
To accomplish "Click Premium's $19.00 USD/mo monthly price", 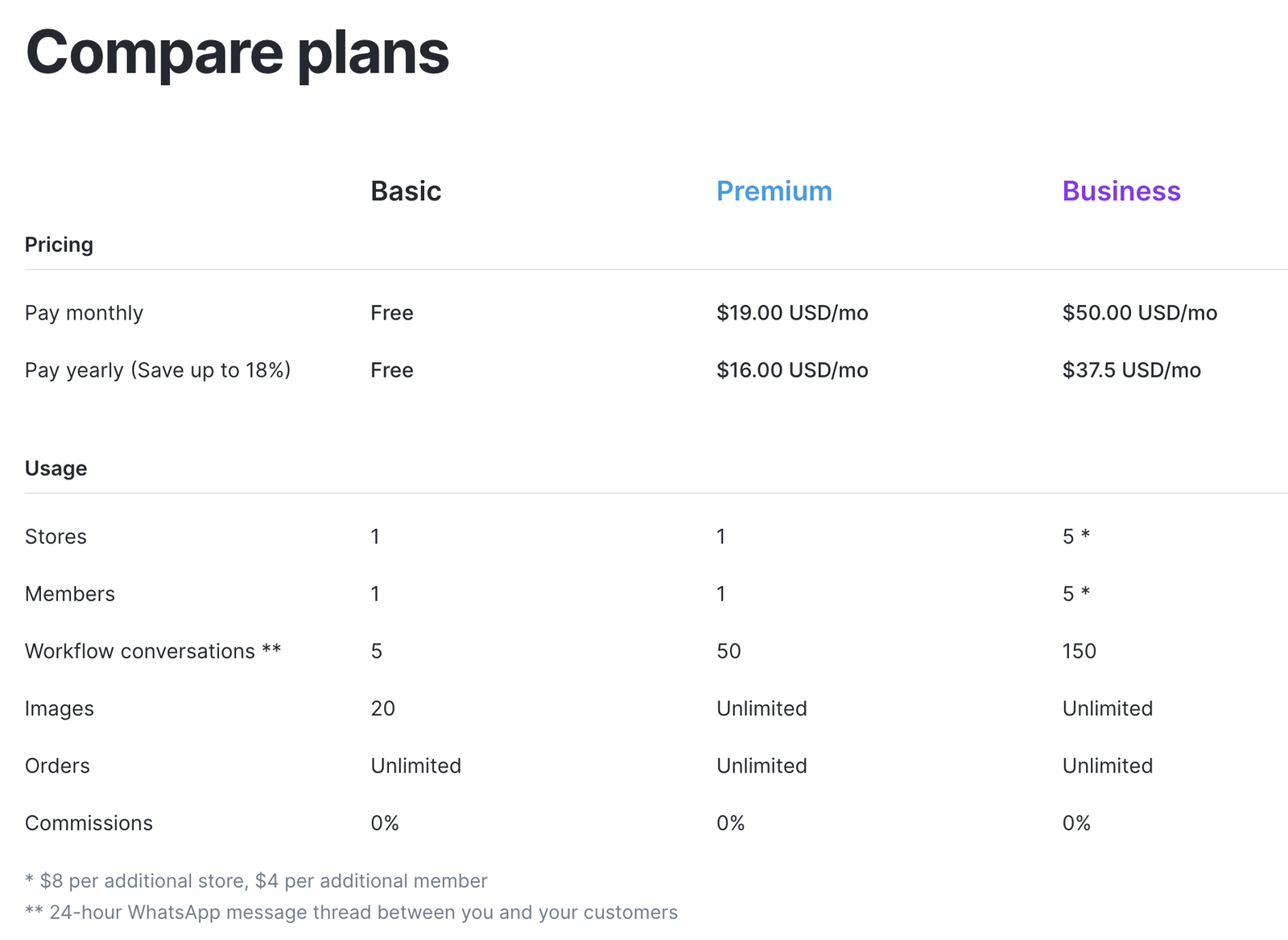I will [x=792, y=312].
